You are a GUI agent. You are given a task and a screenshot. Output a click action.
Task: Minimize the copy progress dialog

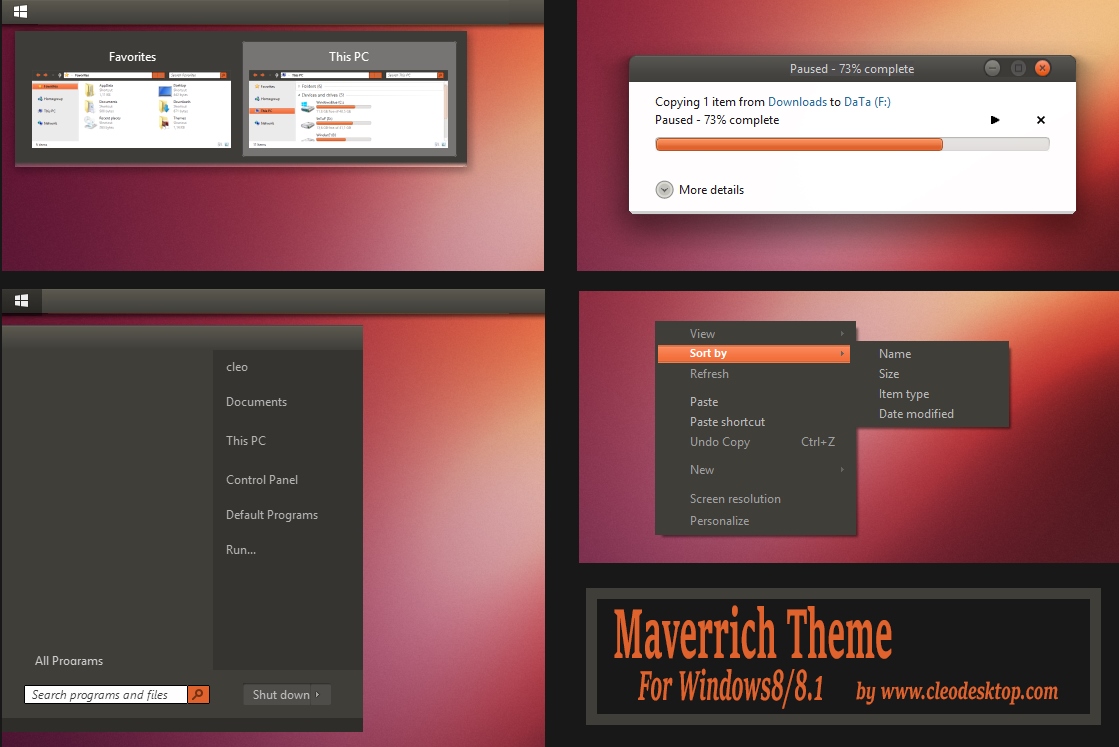coord(992,68)
